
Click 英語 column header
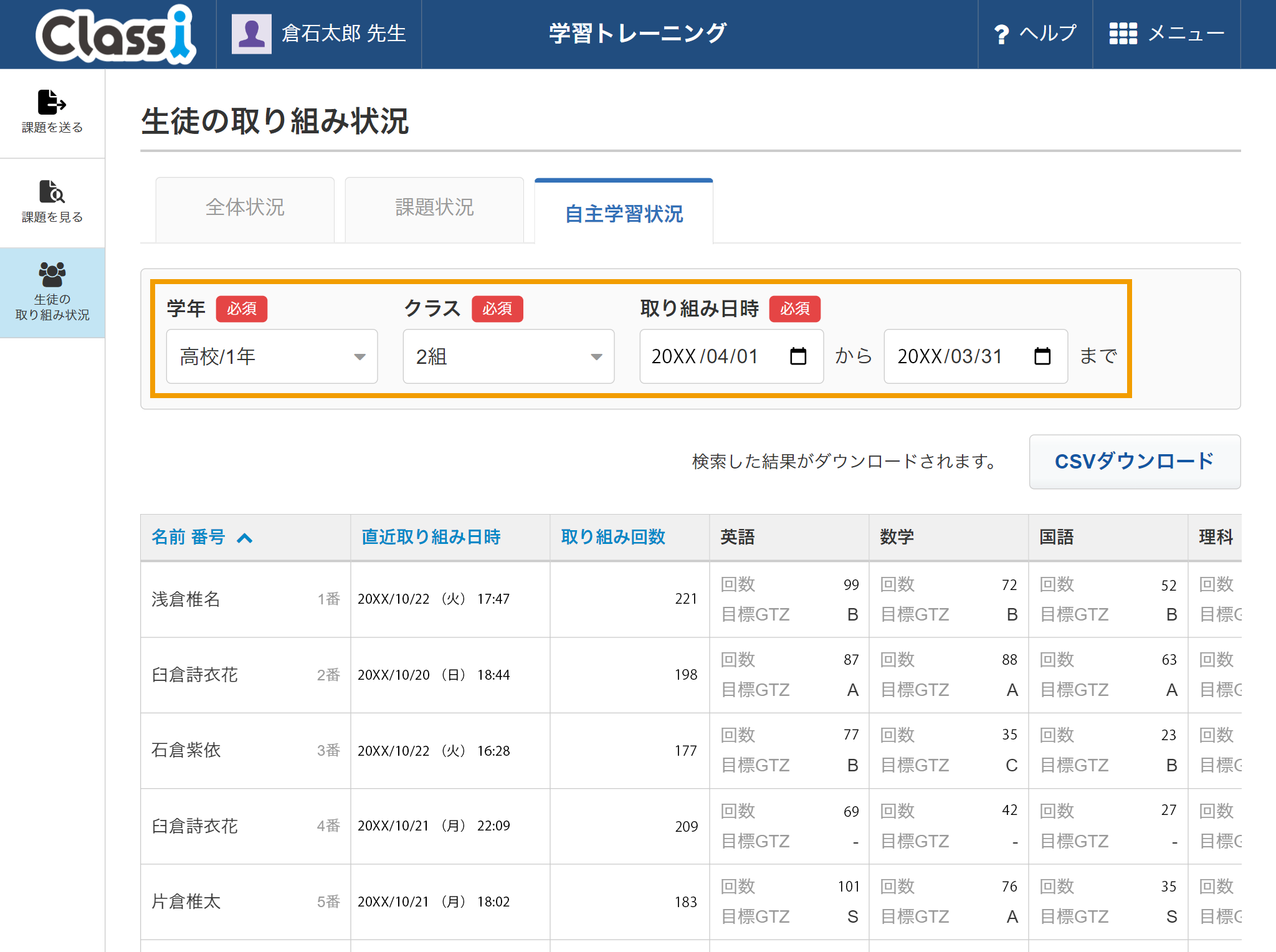(738, 537)
